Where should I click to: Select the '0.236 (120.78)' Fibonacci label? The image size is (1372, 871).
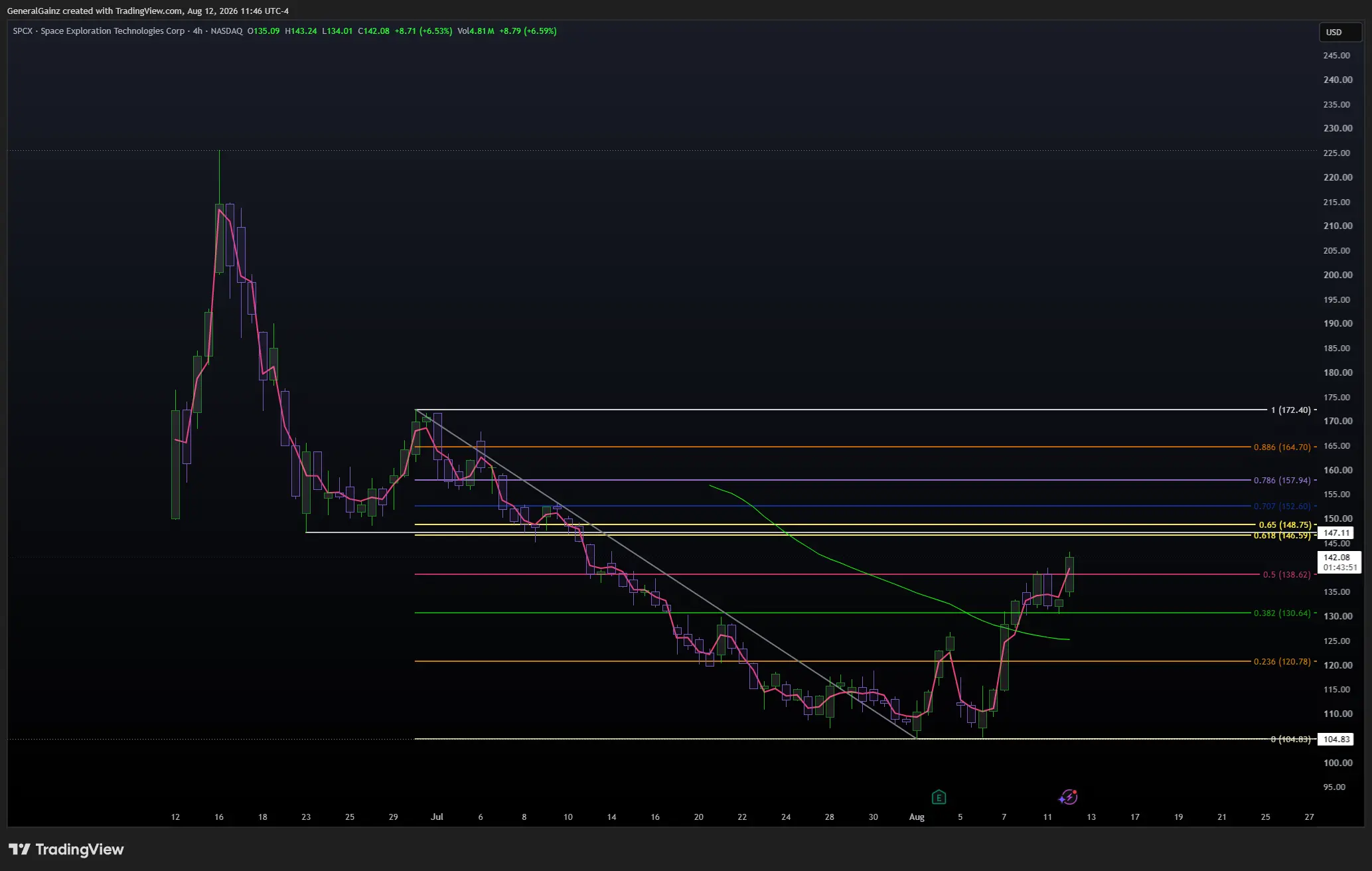click(1282, 662)
